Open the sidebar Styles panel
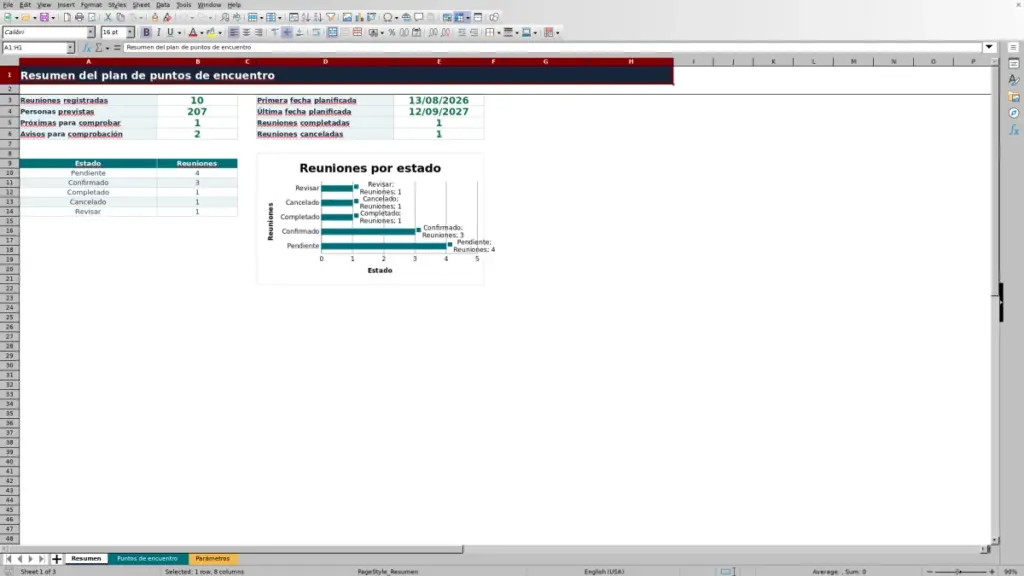This screenshot has width=1024, height=576. tap(1014, 80)
